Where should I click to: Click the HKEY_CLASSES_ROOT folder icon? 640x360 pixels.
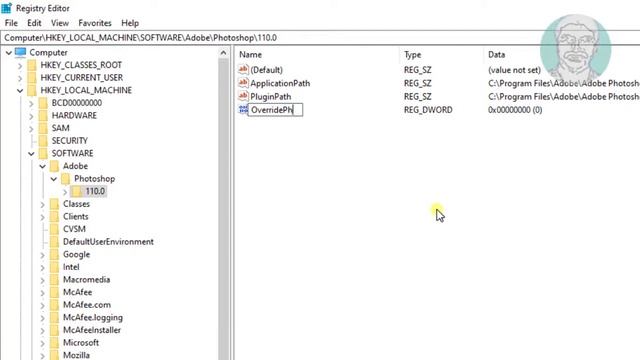[x=32, y=65]
